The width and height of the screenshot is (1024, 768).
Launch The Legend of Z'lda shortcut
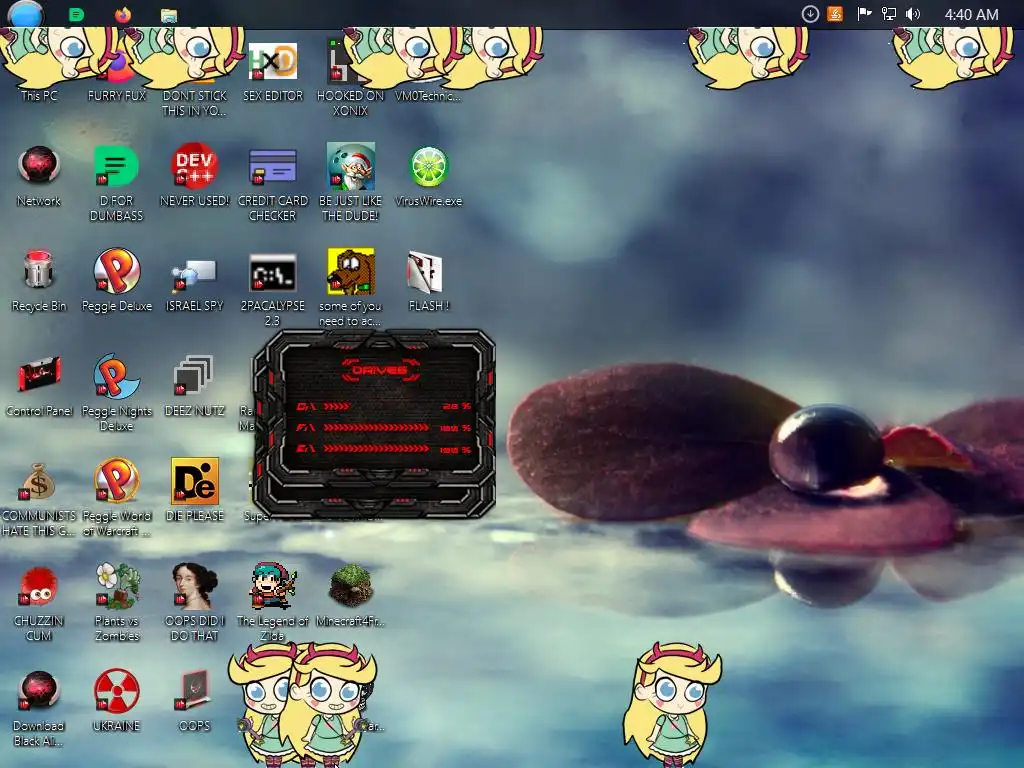(273, 602)
